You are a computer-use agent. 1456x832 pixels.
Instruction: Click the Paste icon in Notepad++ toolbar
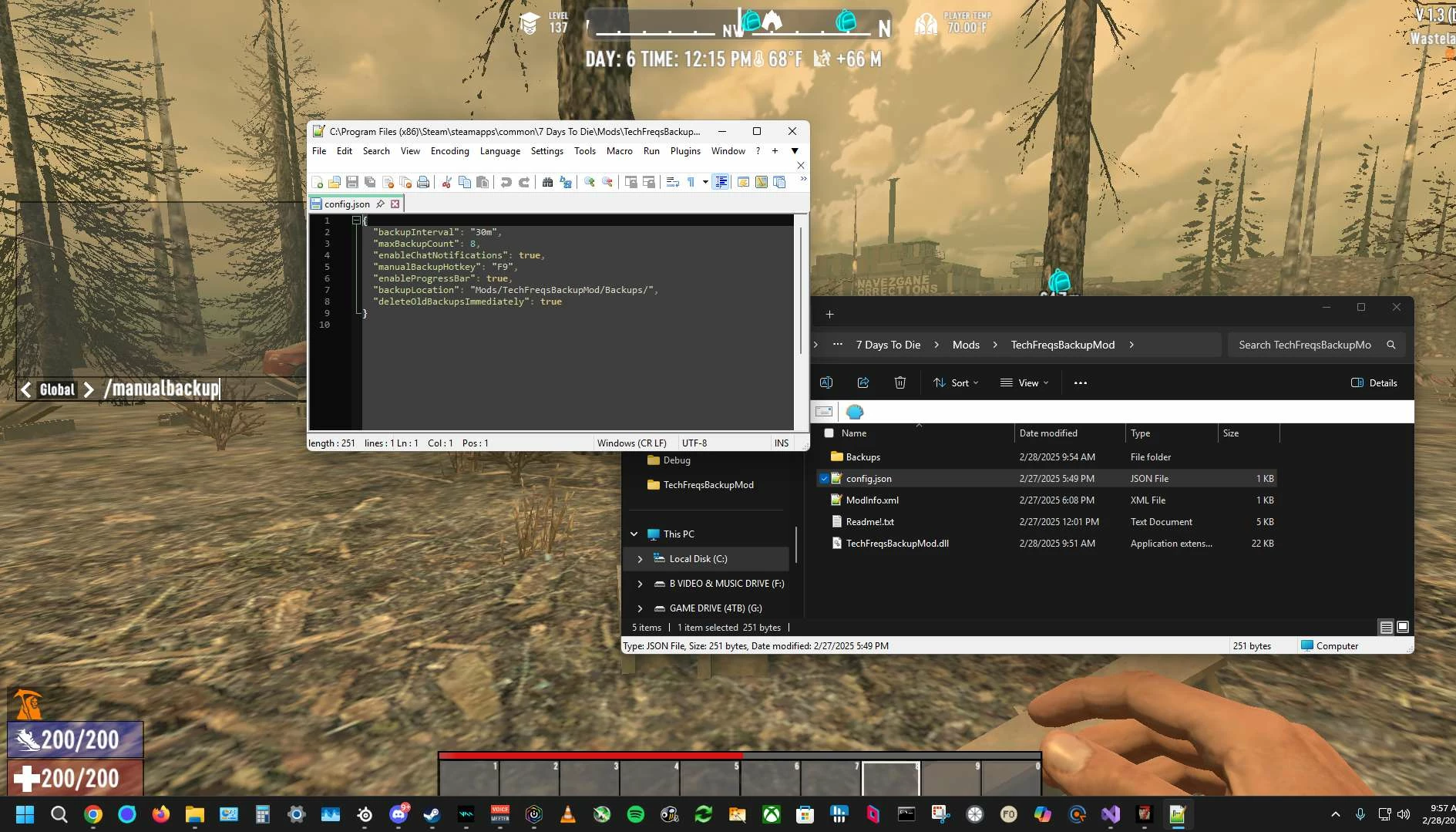483,182
